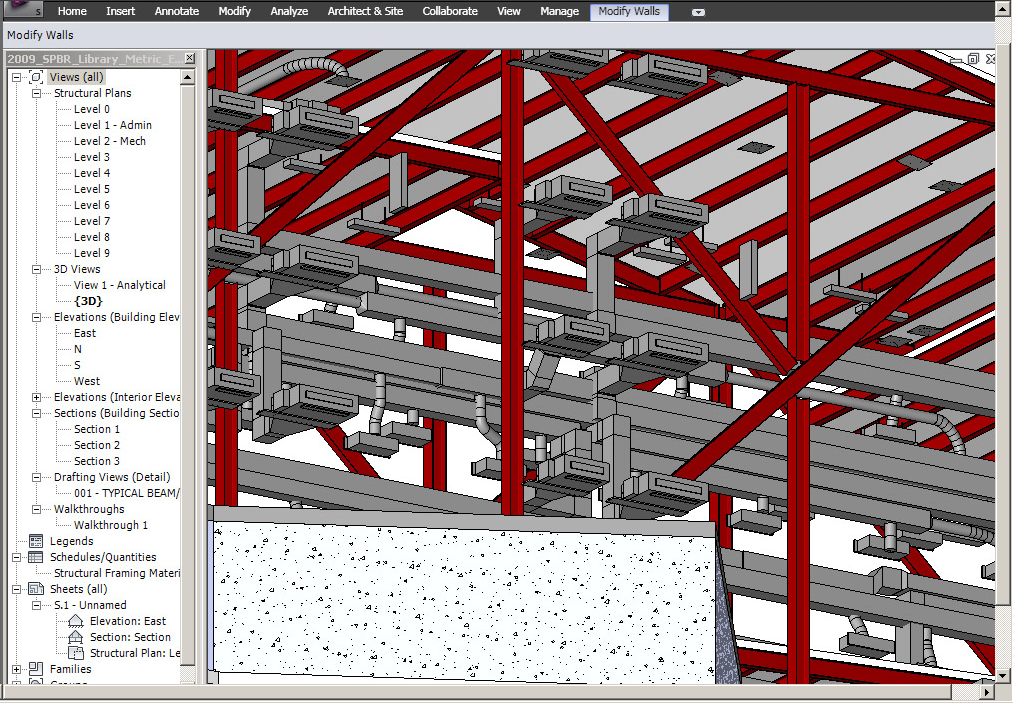Select the Modify Walls contextual tab
The height and width of the screenshot is (703, 1013).
coord(629,11)
